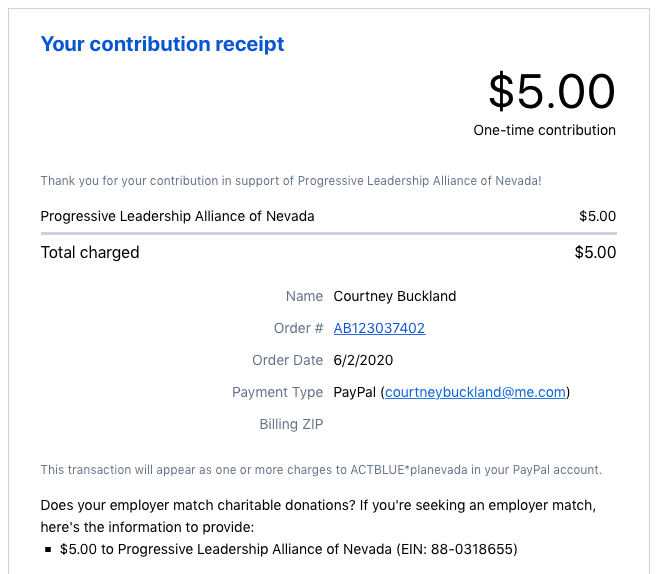Click the line item $5.00 amount
The width and height of the screenshot is (657, 574).
click(x=597, y=216)
